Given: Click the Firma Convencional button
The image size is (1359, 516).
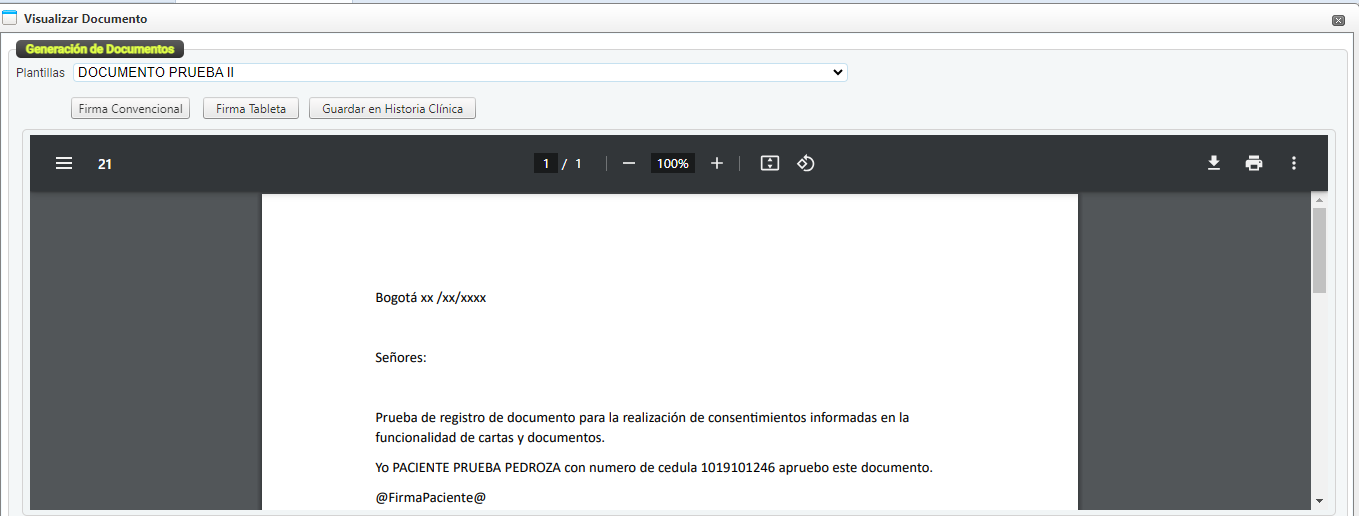Looking at the screenshot, I should pyautogui.click(x=131, y=109).
